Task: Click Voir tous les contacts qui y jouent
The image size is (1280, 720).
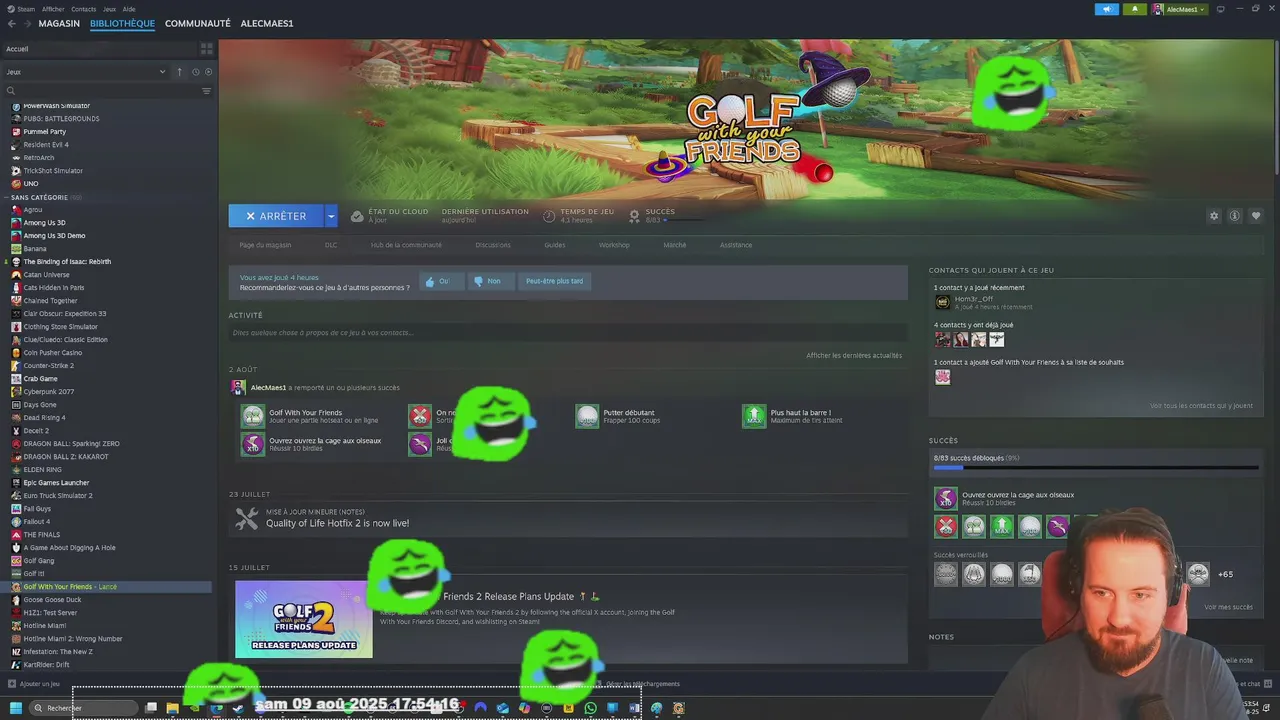Action: [1201, 406]
